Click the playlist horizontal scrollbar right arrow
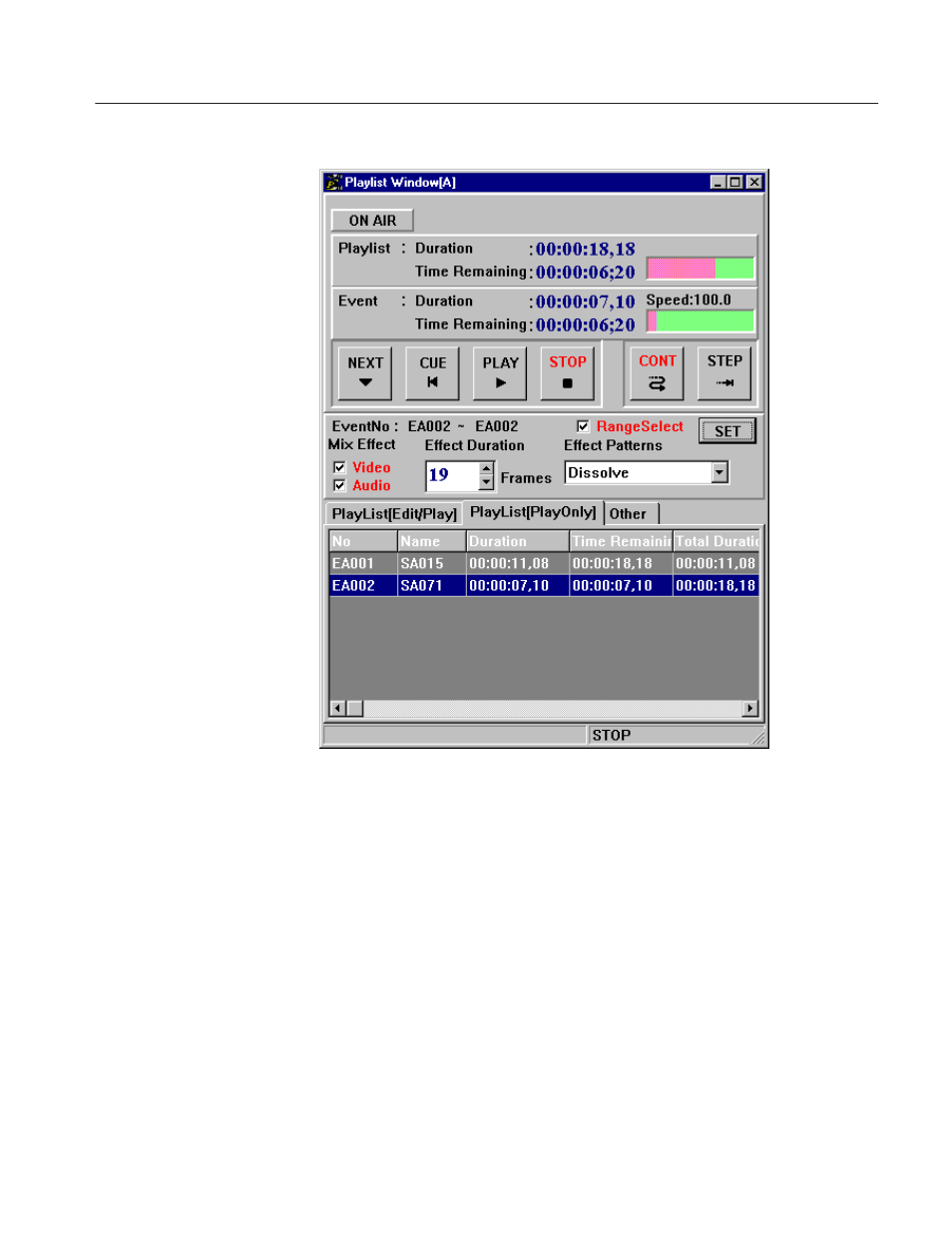952x1233 pixels. coord(750,709)
